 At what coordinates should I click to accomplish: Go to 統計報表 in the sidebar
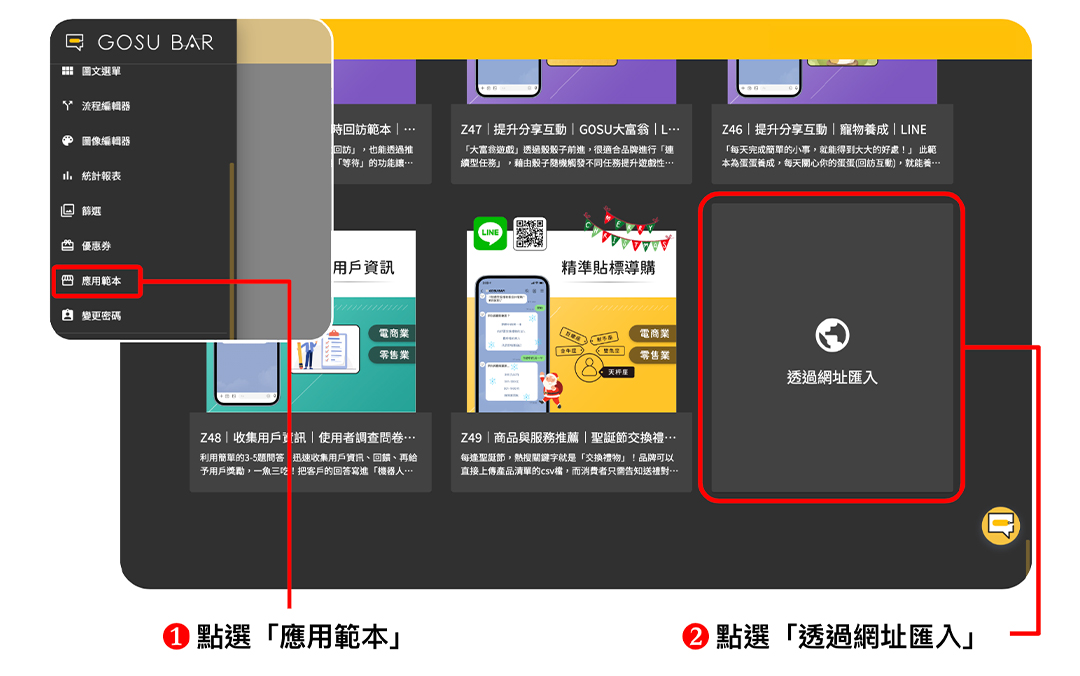pyautogui.click(x=101, y=176)
